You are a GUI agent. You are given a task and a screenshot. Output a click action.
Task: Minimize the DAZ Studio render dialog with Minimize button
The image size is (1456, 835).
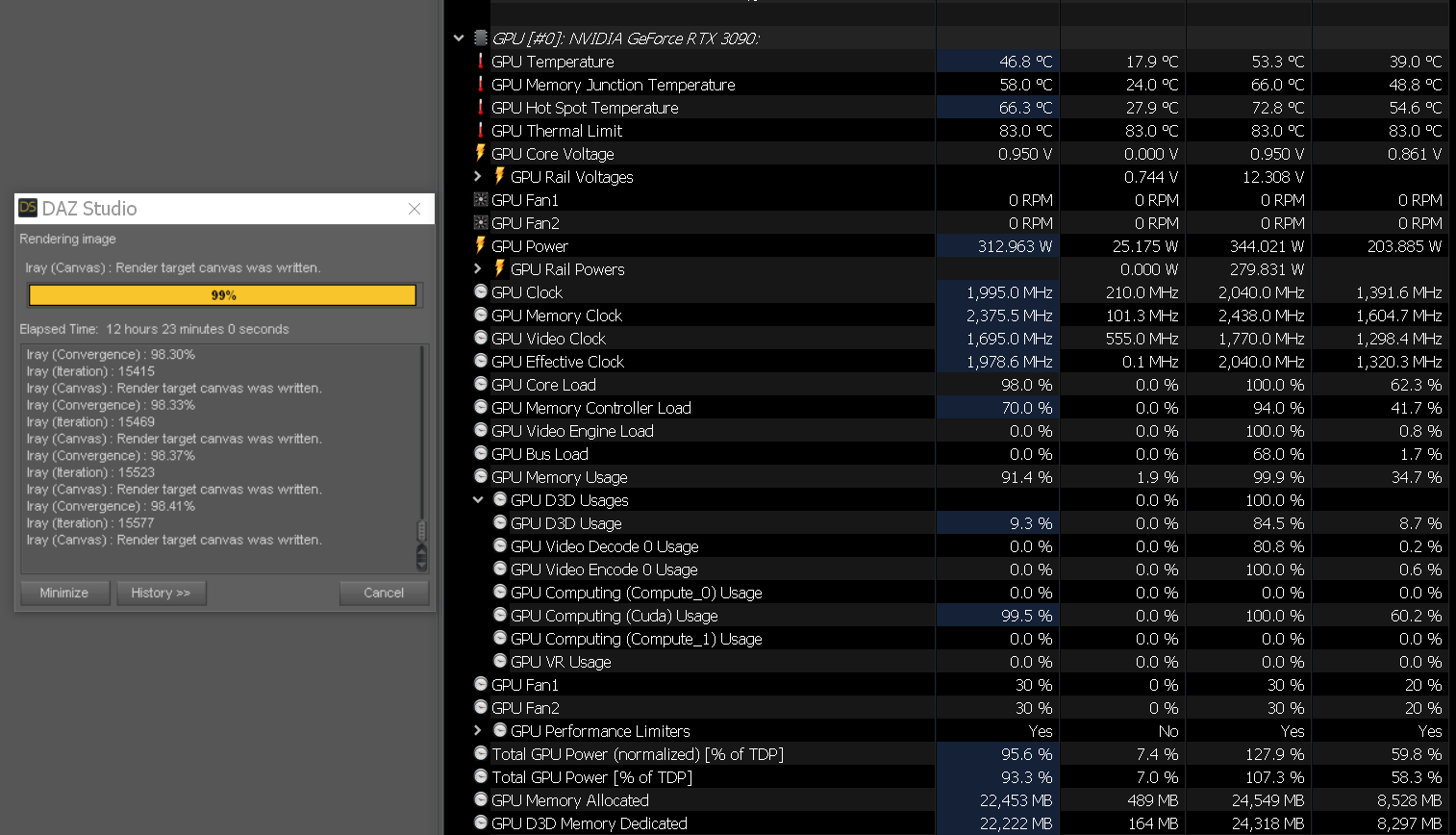[64, 593]
